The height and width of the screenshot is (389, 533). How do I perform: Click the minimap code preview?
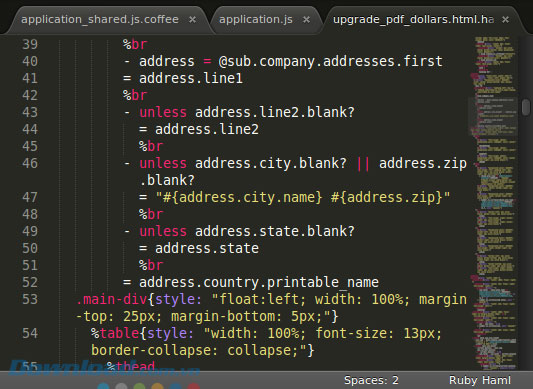coord(495,203)
